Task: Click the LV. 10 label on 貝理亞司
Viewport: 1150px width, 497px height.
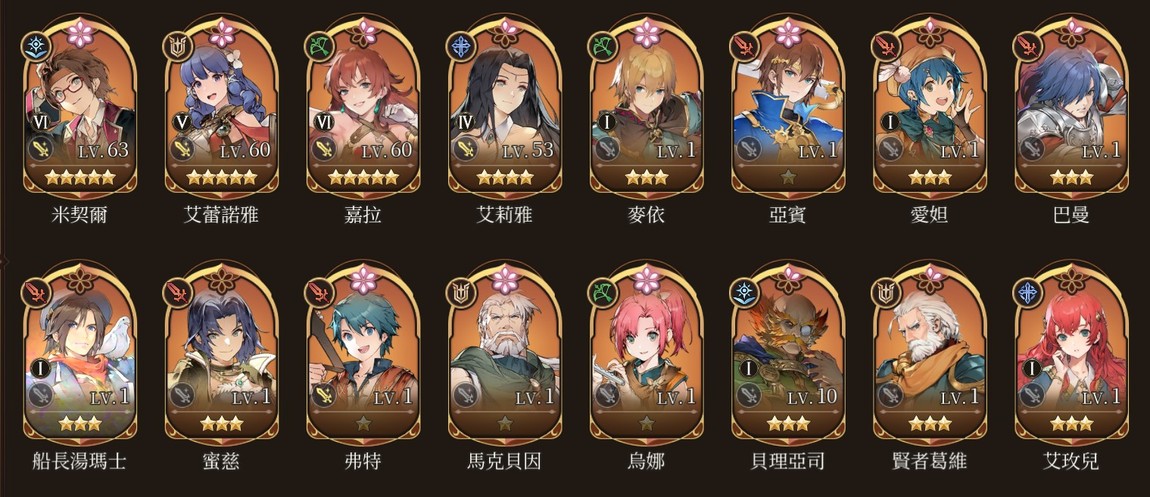Action: click(812, 397)
